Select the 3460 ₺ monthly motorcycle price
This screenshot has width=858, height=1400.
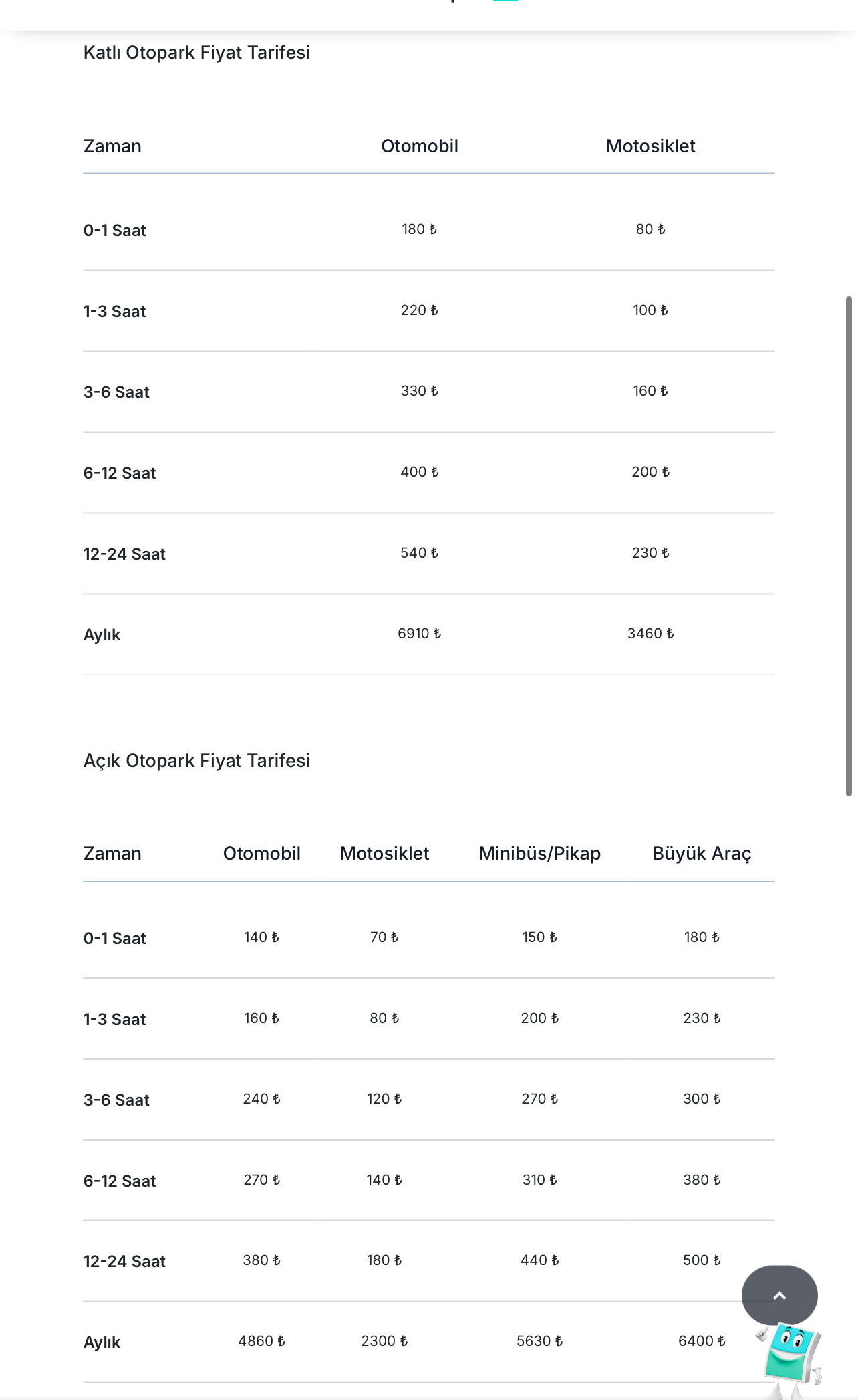click(650, 634)
